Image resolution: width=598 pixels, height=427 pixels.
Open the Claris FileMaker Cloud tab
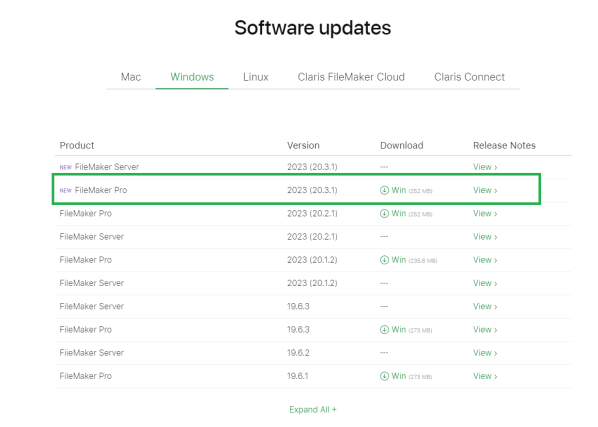[351, 77]
